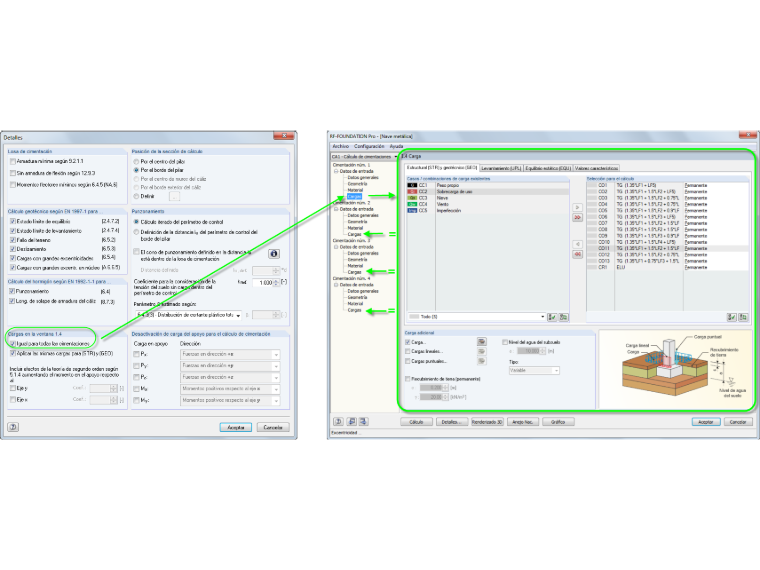Enable Cargas lineales checkbox
Screen dimensions: 760x570
pyautogui.click(x=408, y=351)
